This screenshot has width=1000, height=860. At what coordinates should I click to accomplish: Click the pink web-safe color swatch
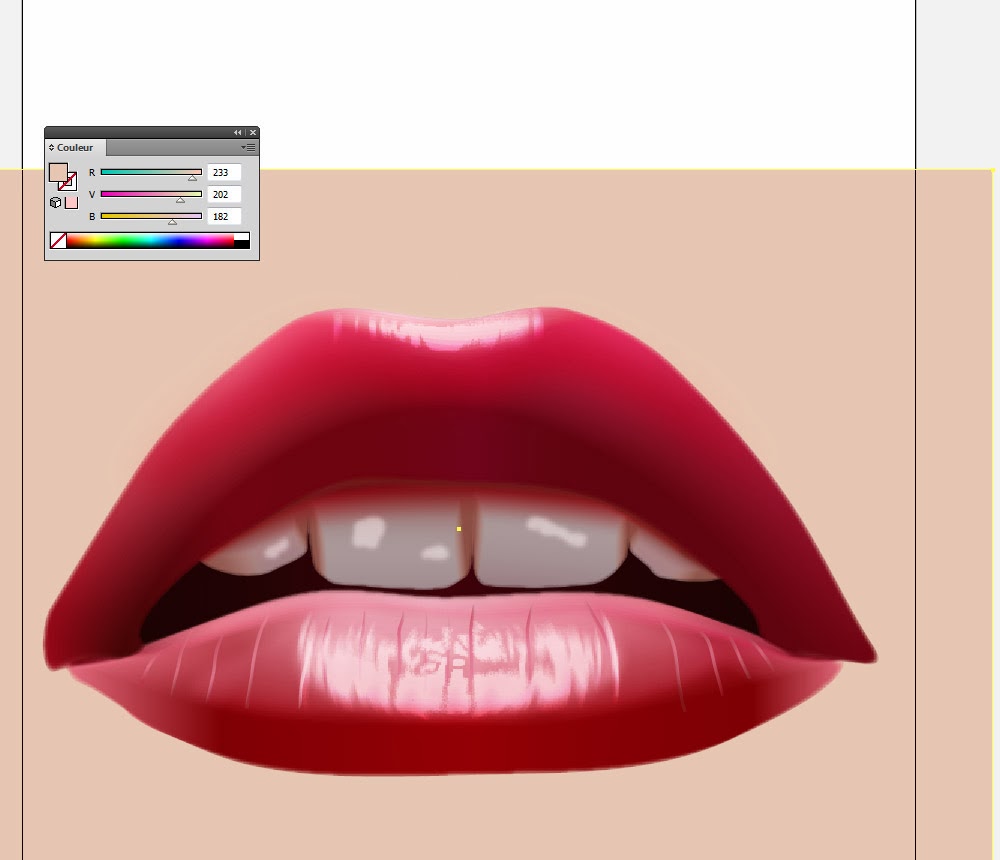point(71,203)
